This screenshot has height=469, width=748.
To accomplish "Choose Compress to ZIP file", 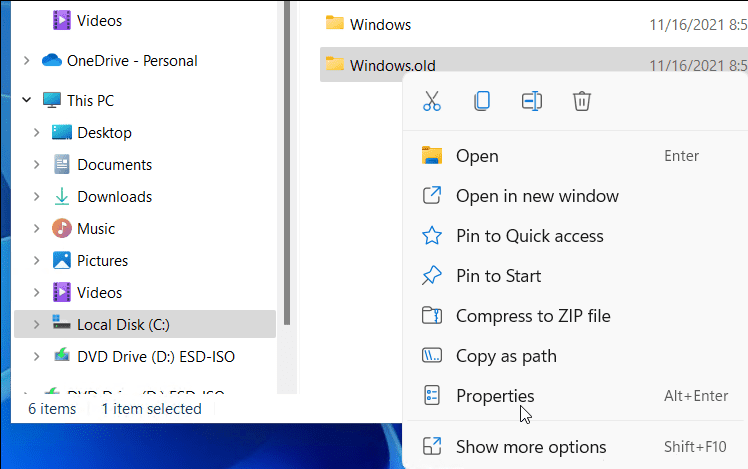I will point(532,316).
